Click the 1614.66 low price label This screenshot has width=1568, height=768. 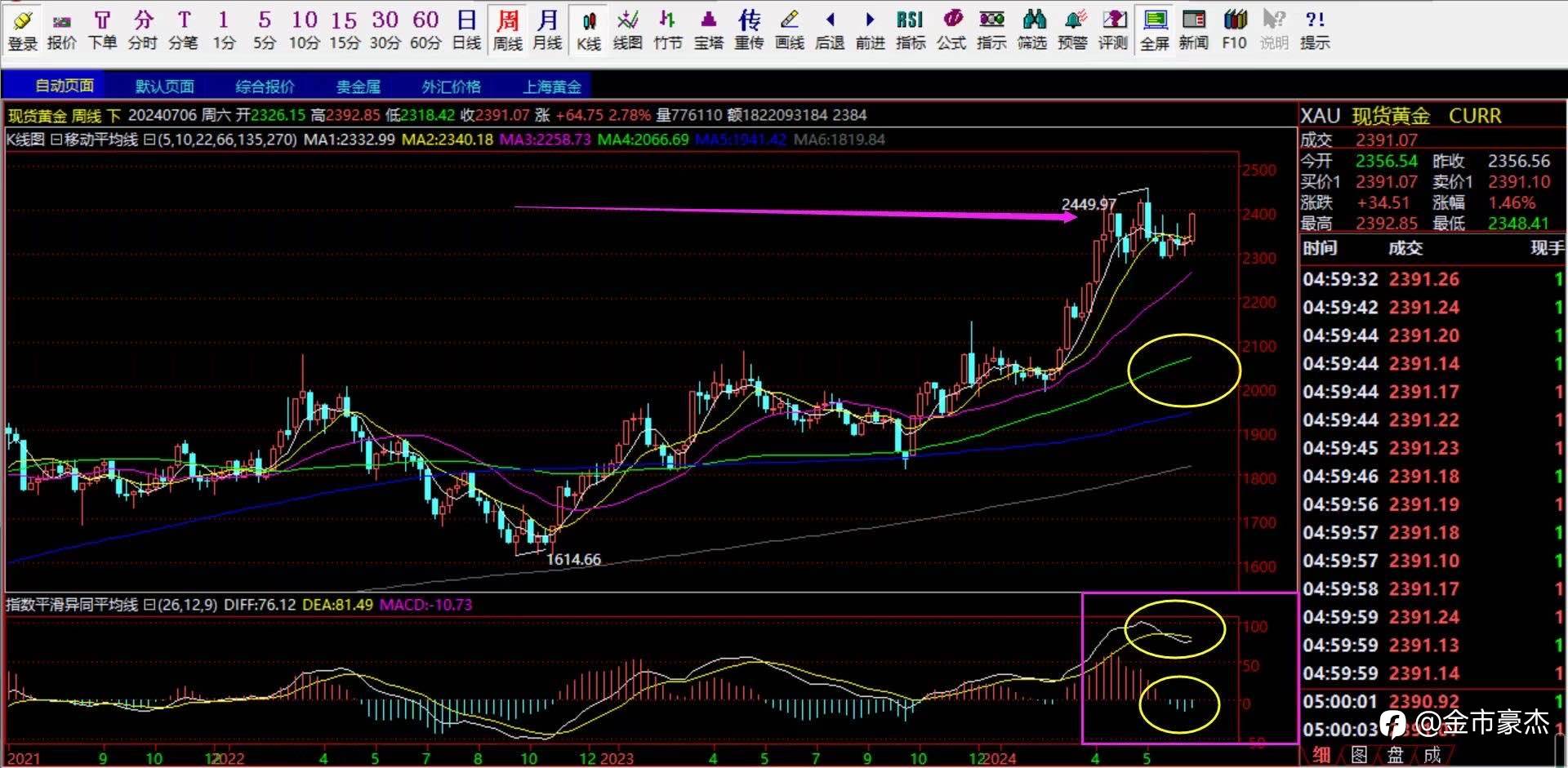(x=573, y=559)
